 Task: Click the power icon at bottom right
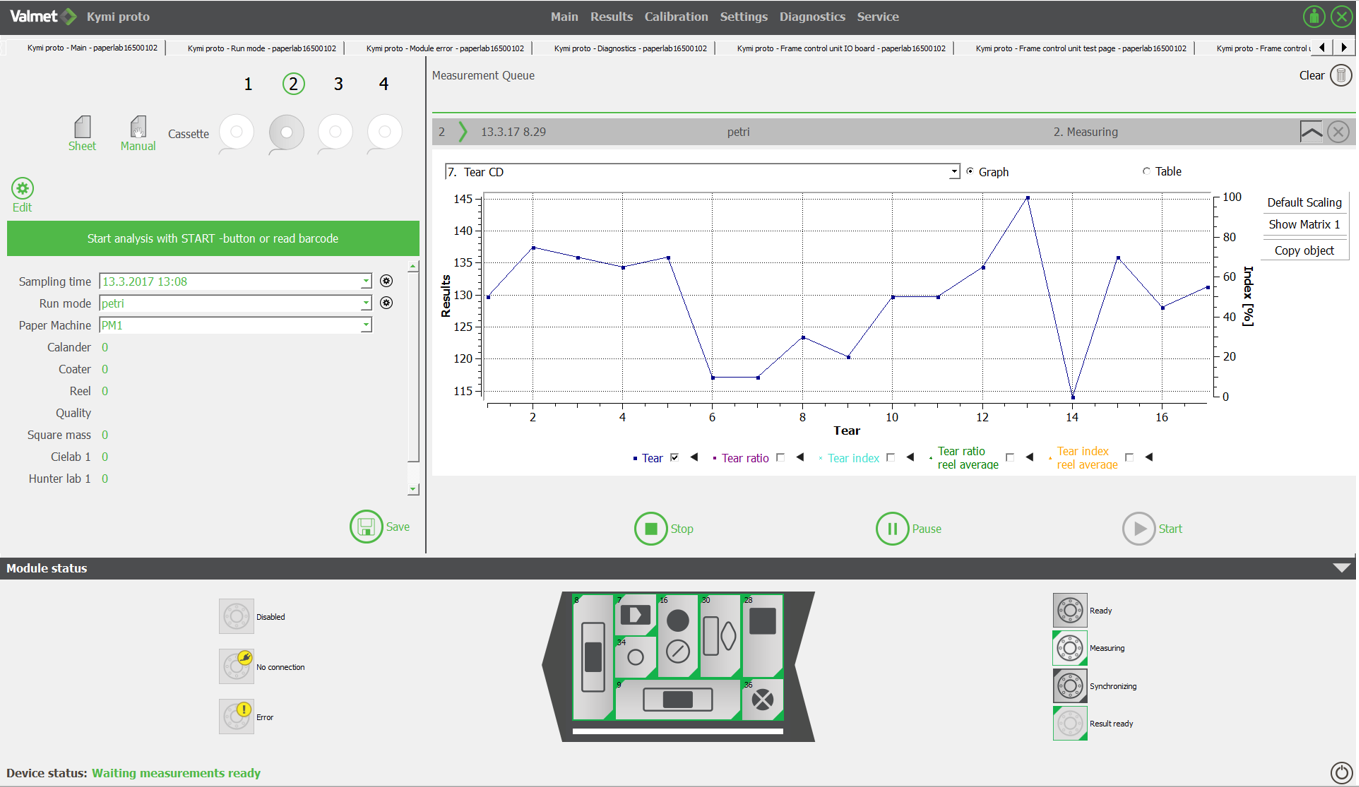coord(1341,772)
